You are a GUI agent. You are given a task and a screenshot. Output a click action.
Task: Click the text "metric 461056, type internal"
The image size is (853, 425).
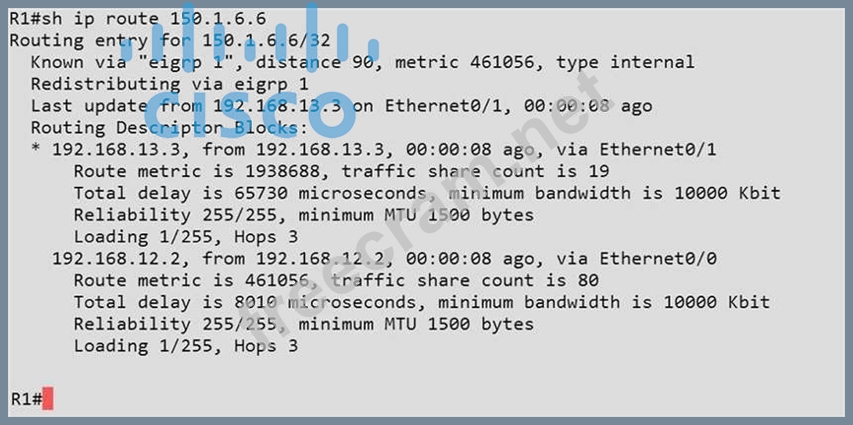(545, 62)
